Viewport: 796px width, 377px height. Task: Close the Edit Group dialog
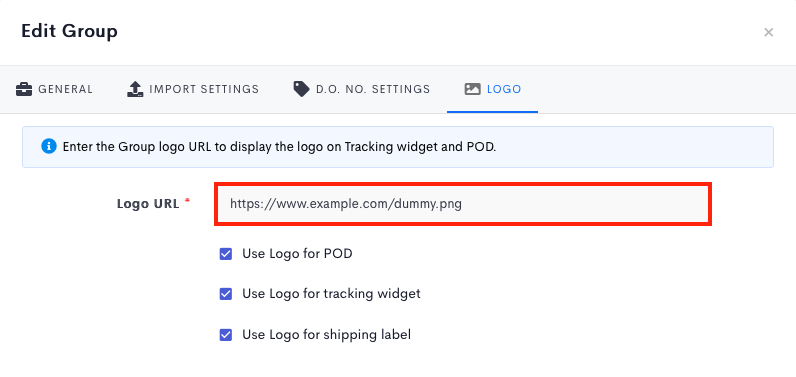pyautogui.click(x=769, y=32)
